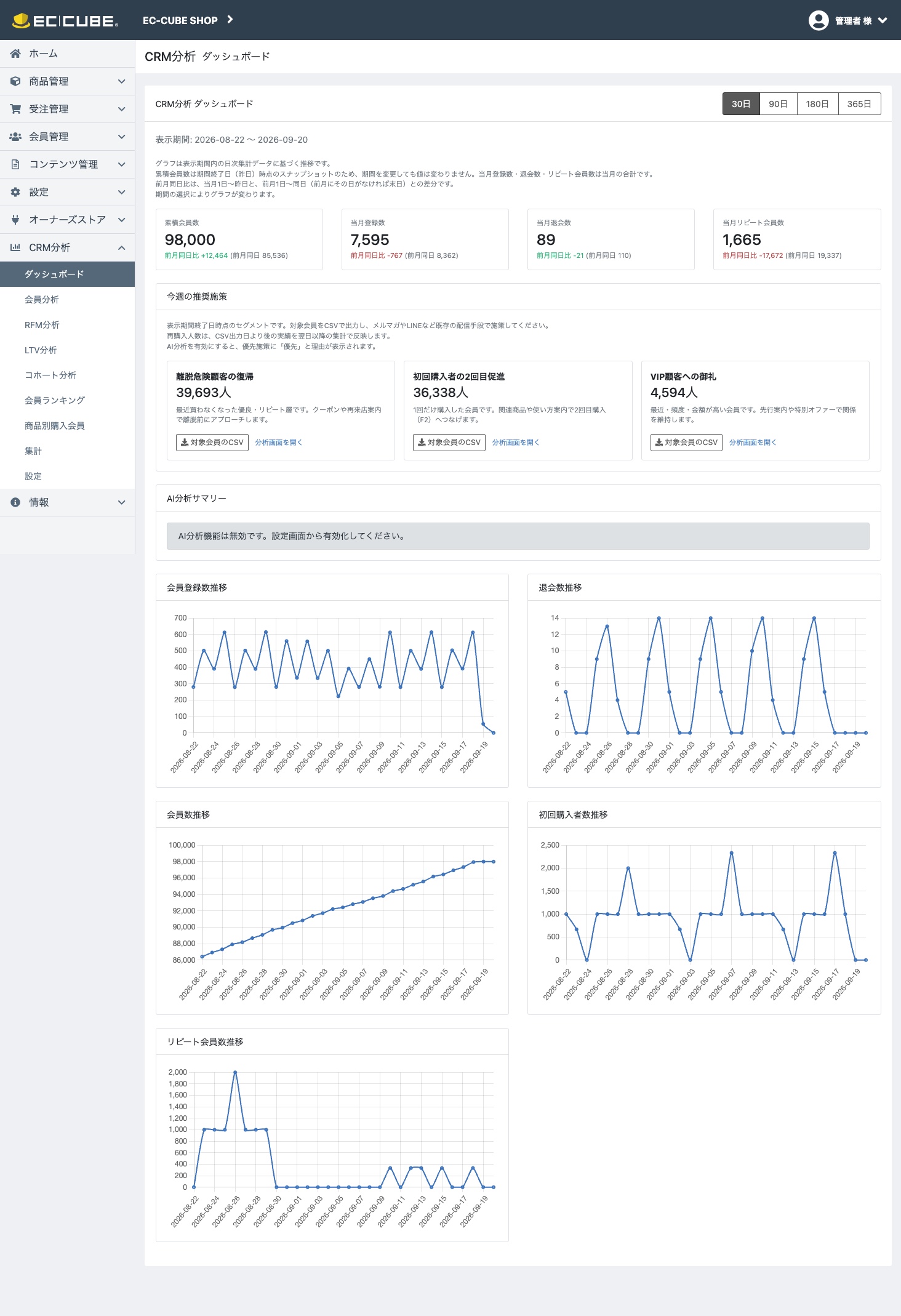Viewport: 901px width, 1316px height.
Task: Open analysis screen for 初回購入者の2回目促進
Action: pos(516,443)
